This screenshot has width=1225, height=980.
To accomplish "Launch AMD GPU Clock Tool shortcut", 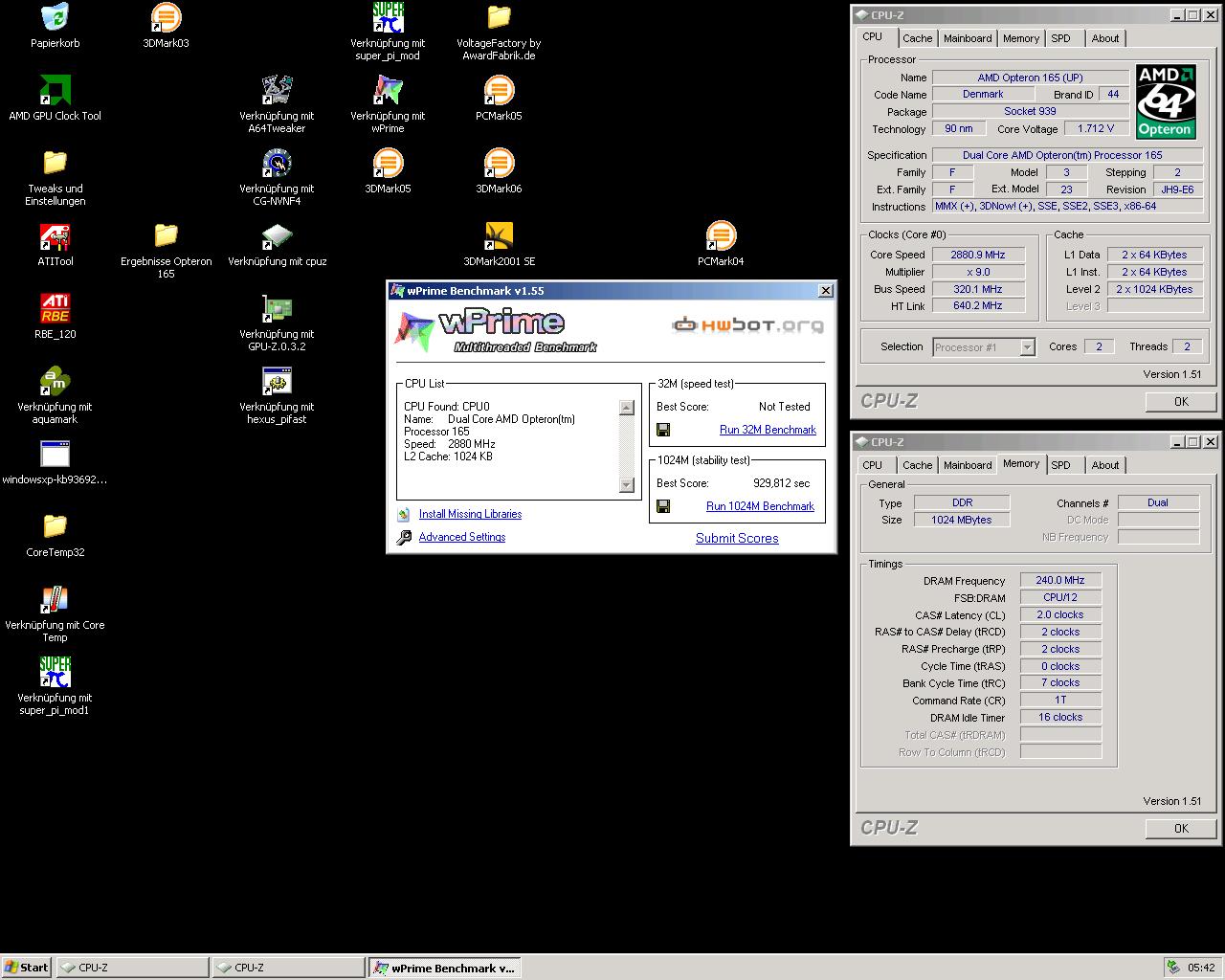I will (55, 90).
